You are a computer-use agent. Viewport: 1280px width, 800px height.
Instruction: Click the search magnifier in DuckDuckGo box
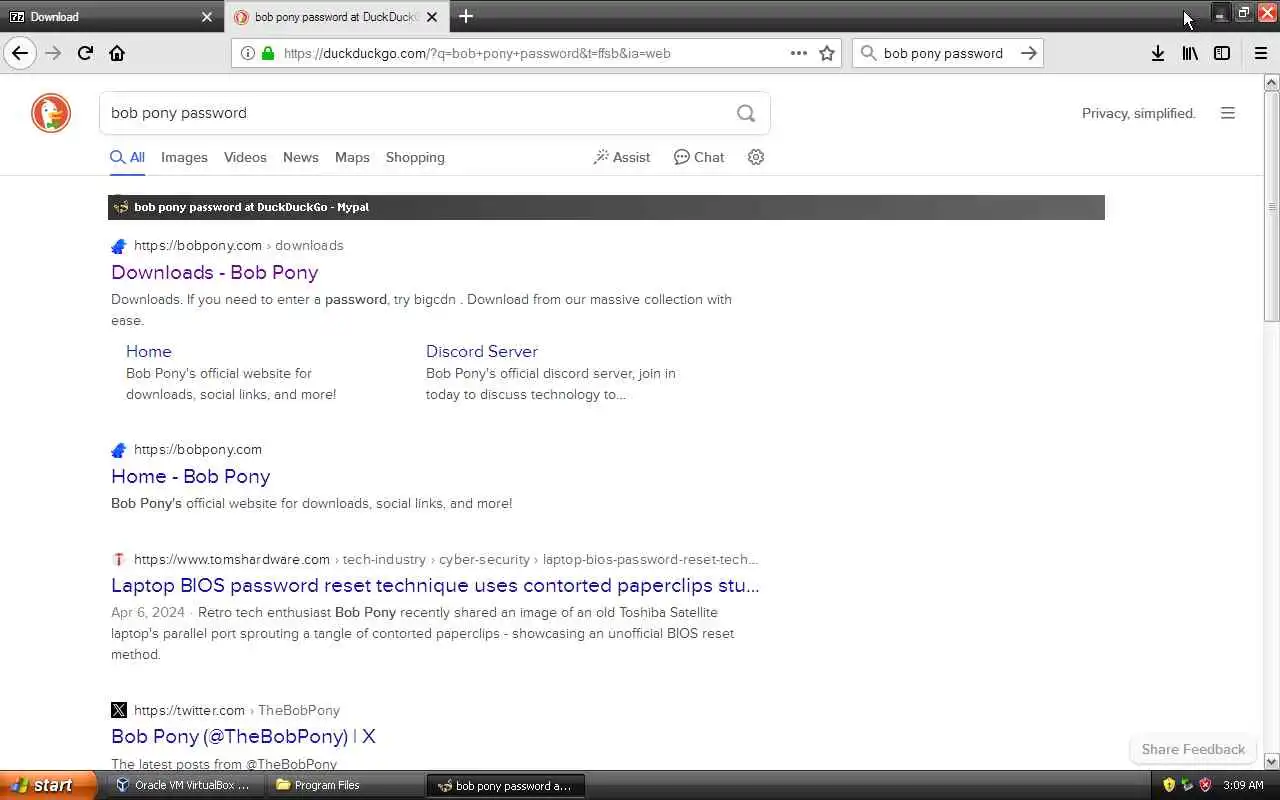point(746,113)
